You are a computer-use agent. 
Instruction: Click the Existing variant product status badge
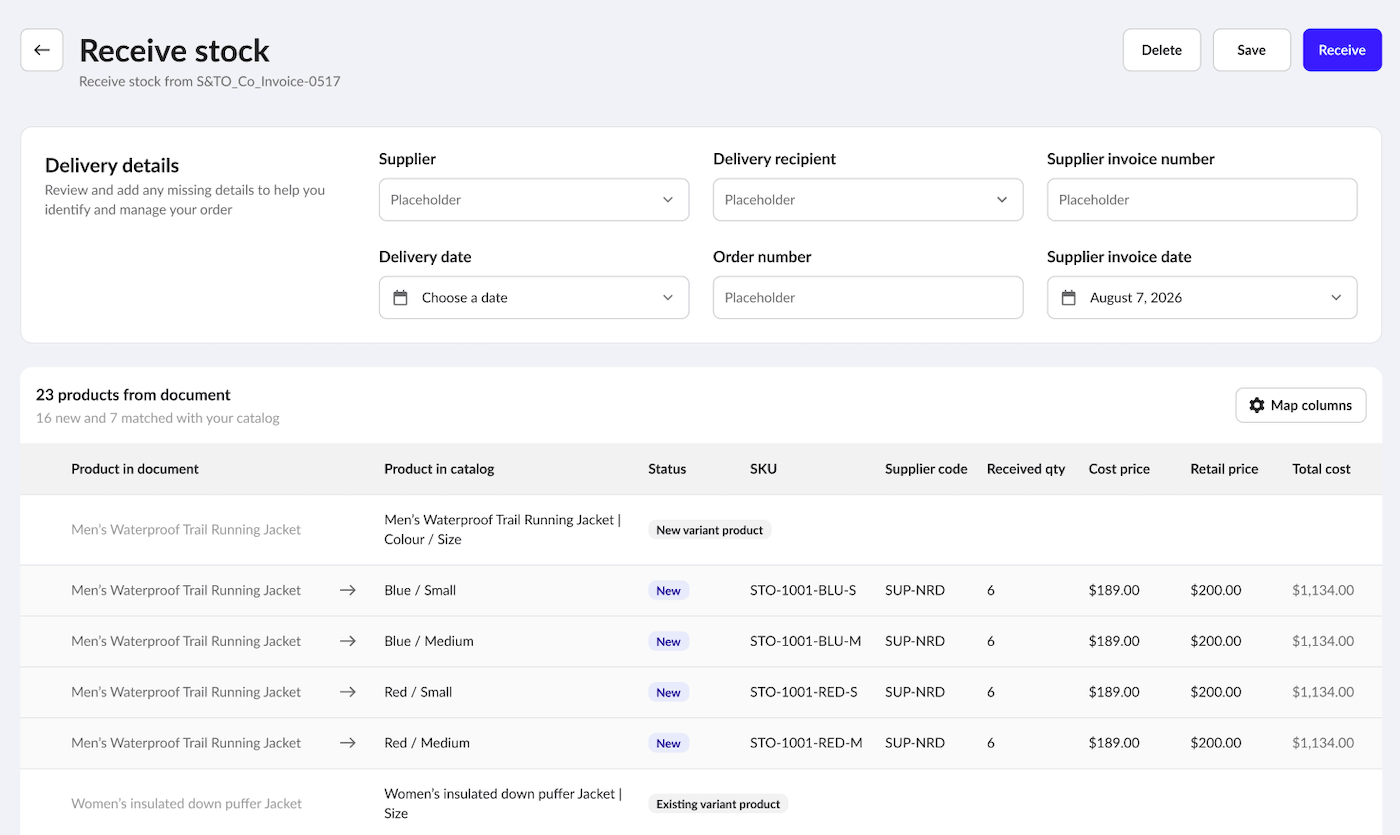pos(718,804)
